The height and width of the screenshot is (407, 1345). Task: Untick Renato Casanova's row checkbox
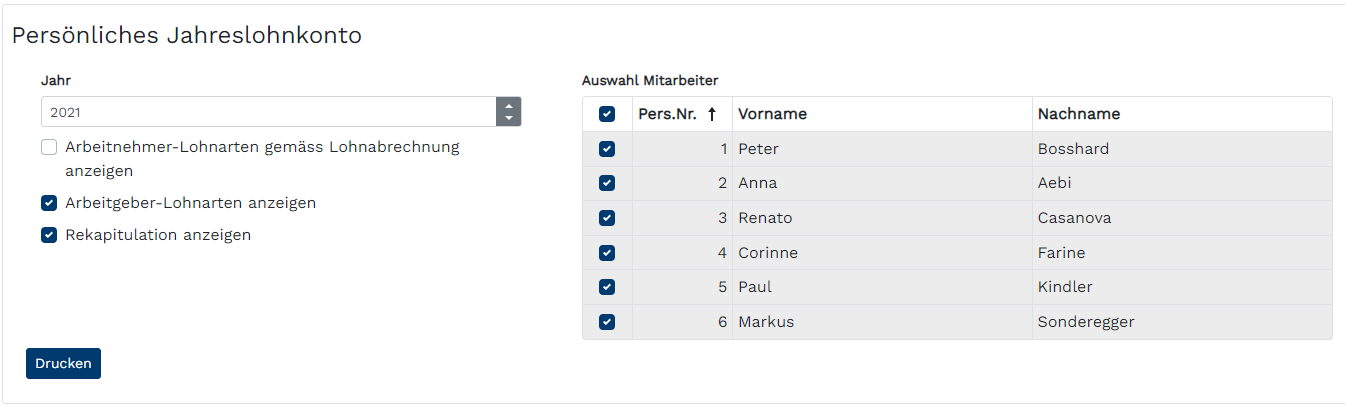[x=607, y=218]
